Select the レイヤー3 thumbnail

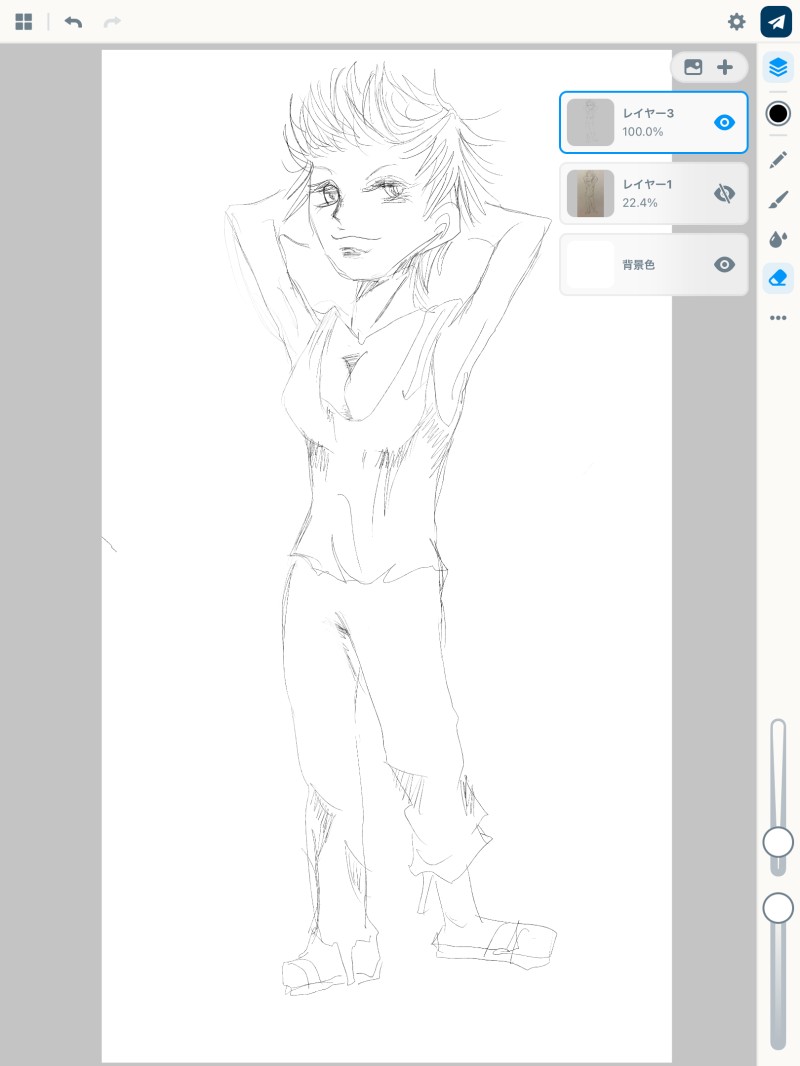(x=590, y=122)
